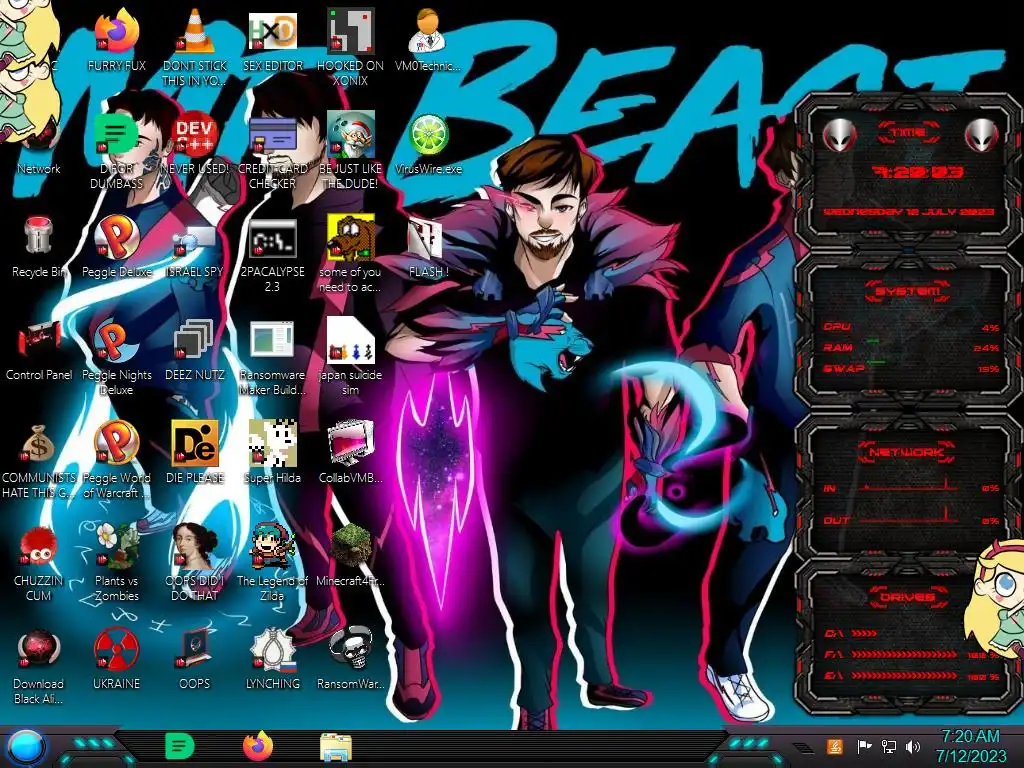Screen dimensions: 1024x768
Task: Click the TIME gadget header
Action: tap(908, 133)
